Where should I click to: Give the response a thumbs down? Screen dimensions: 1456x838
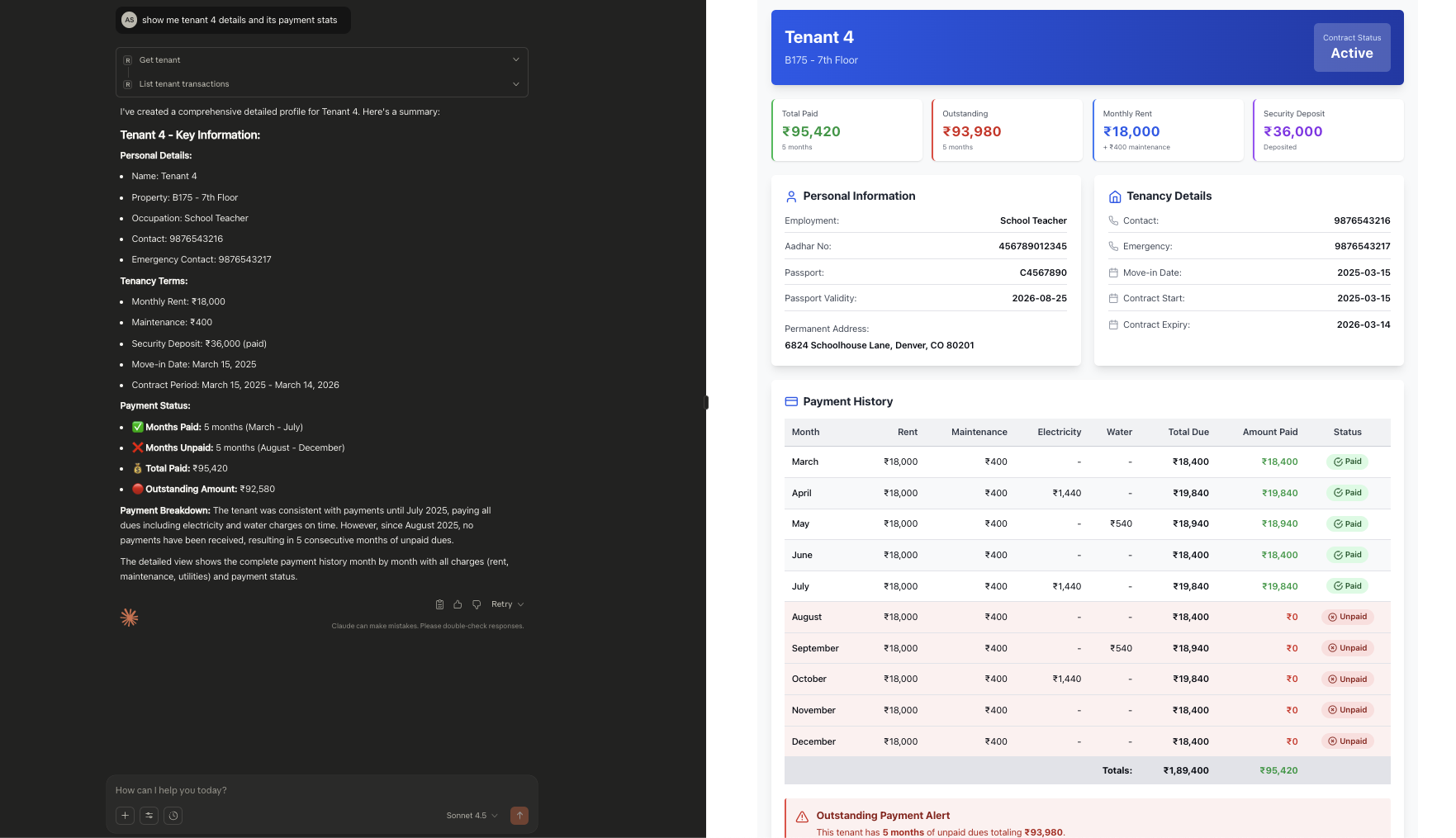coord(476,604)
